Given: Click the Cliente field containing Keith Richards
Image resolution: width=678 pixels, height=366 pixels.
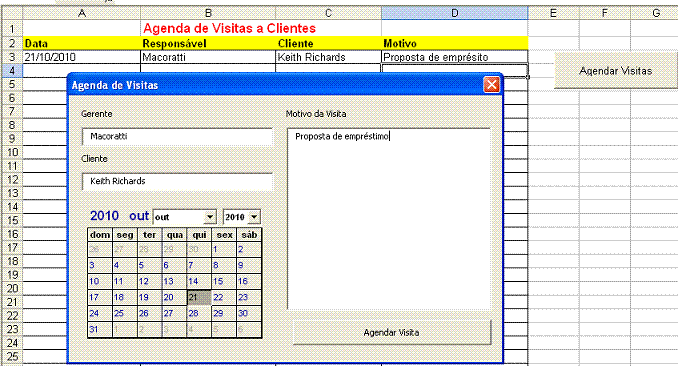Looking at the screenshot, I should [x=177, y=181].
